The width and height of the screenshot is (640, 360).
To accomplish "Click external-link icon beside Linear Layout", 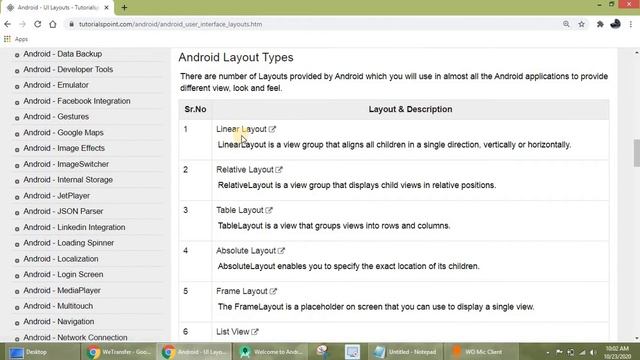I will pyautogui.click(x=272, y=129).
